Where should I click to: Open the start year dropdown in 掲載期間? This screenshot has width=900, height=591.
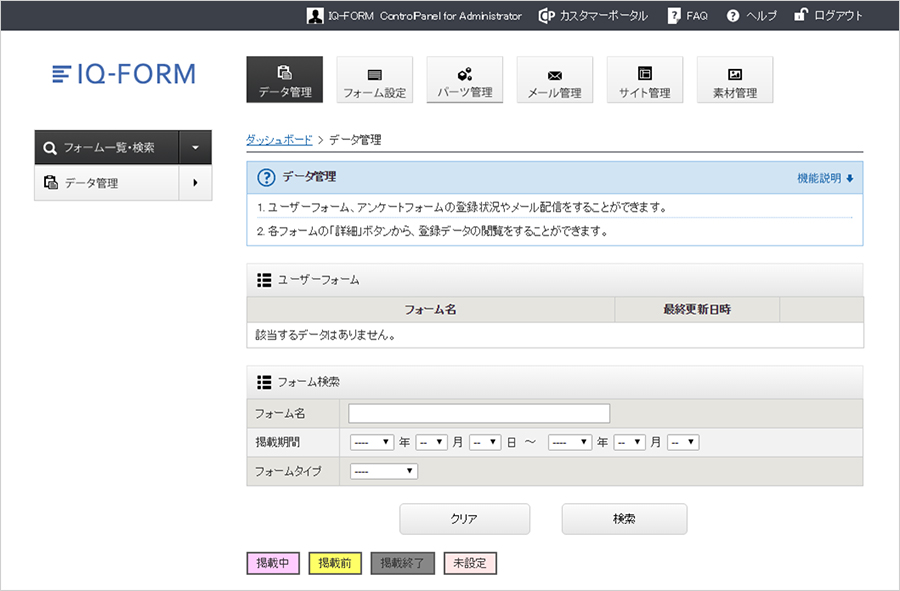click(371, 442)
